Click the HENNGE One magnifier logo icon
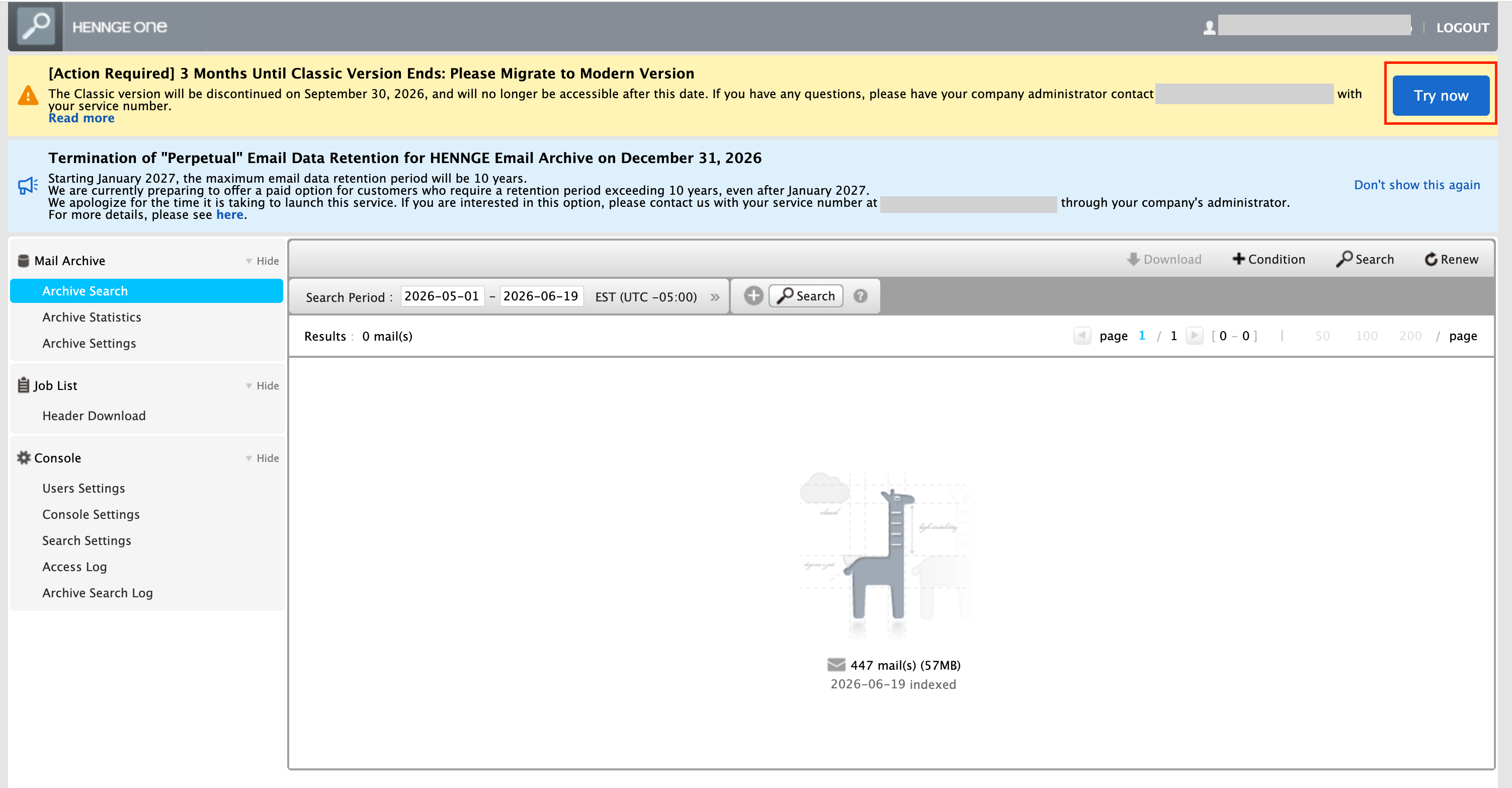This screenshot has height=788, width=1512. (x=35, y=27)
